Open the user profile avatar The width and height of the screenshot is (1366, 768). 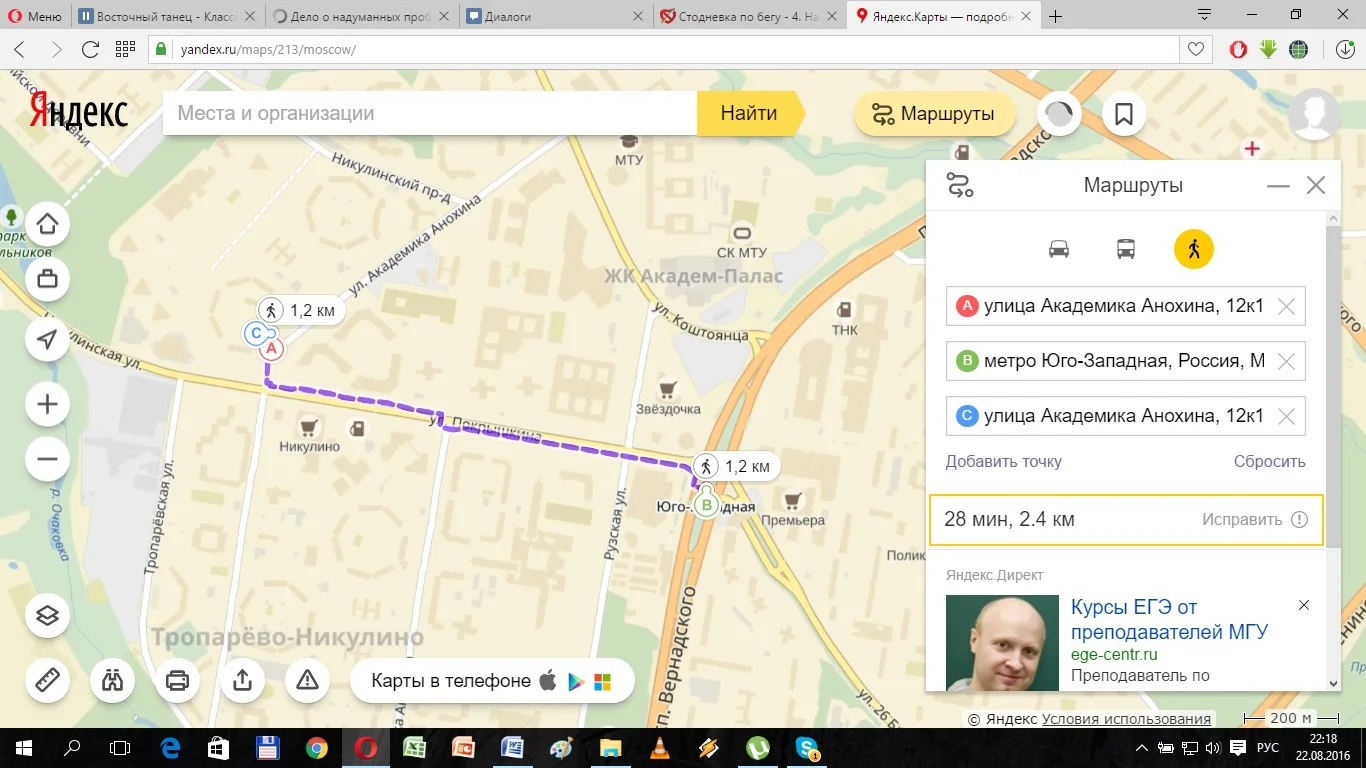pyautogui.click(x=1314, y=114)
